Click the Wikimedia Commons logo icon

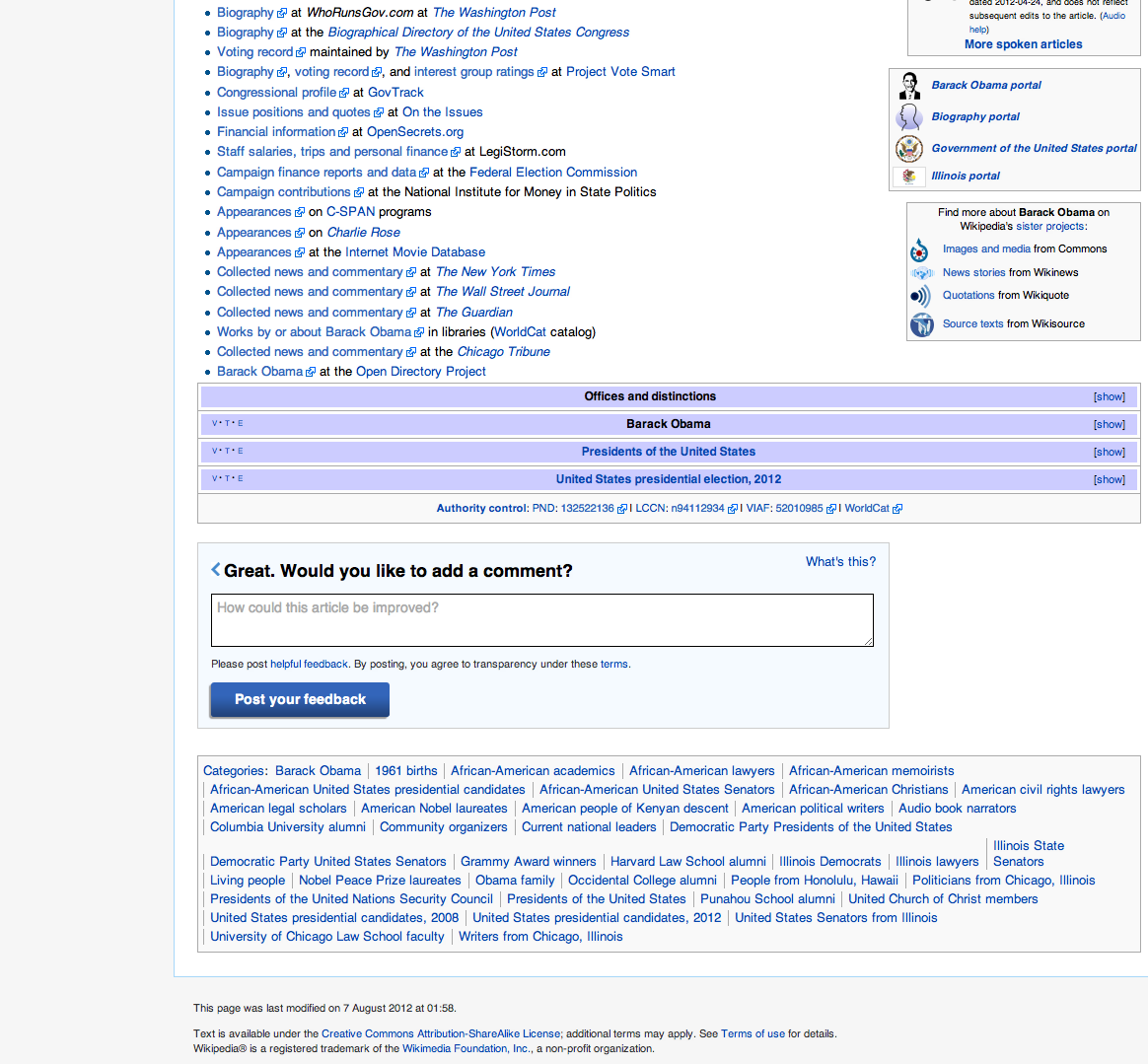919,249
